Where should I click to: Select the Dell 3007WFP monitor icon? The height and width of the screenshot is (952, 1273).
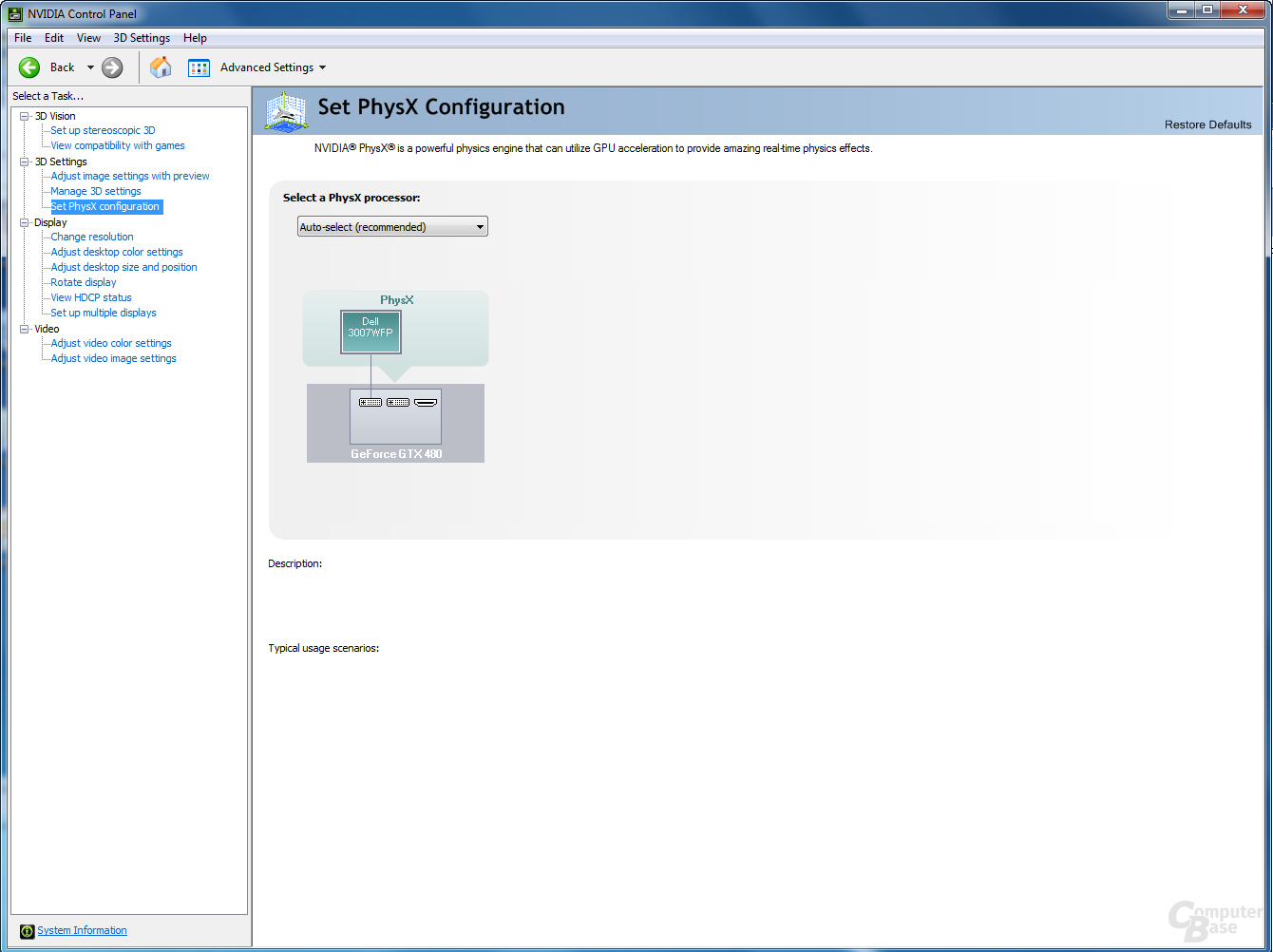tap(370, 332)
